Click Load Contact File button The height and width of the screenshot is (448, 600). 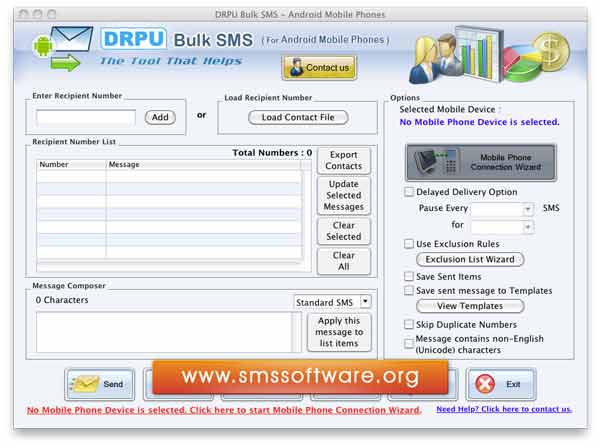click(298, 117)
